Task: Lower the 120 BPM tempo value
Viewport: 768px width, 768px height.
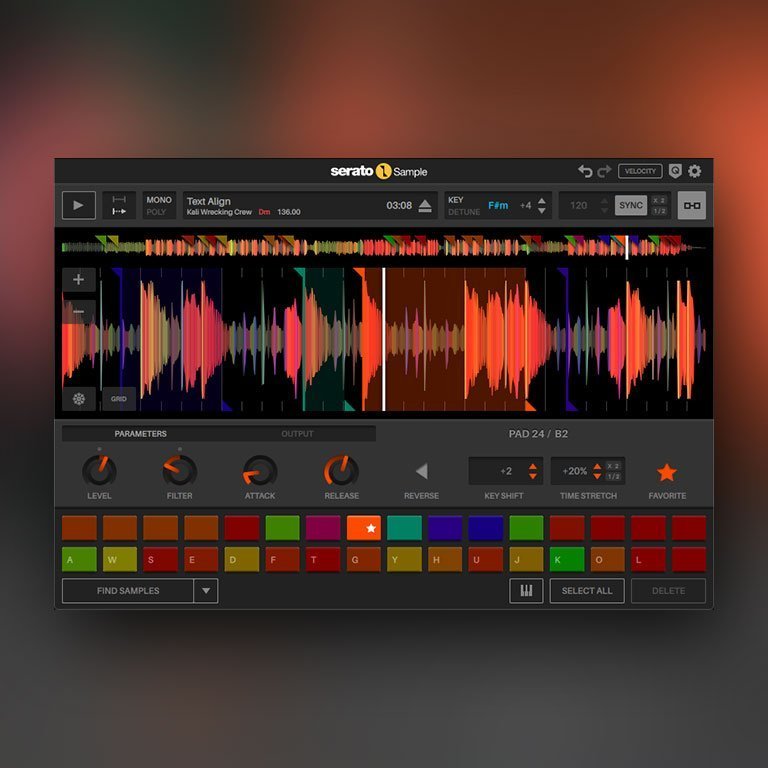Action: [604, 211]
